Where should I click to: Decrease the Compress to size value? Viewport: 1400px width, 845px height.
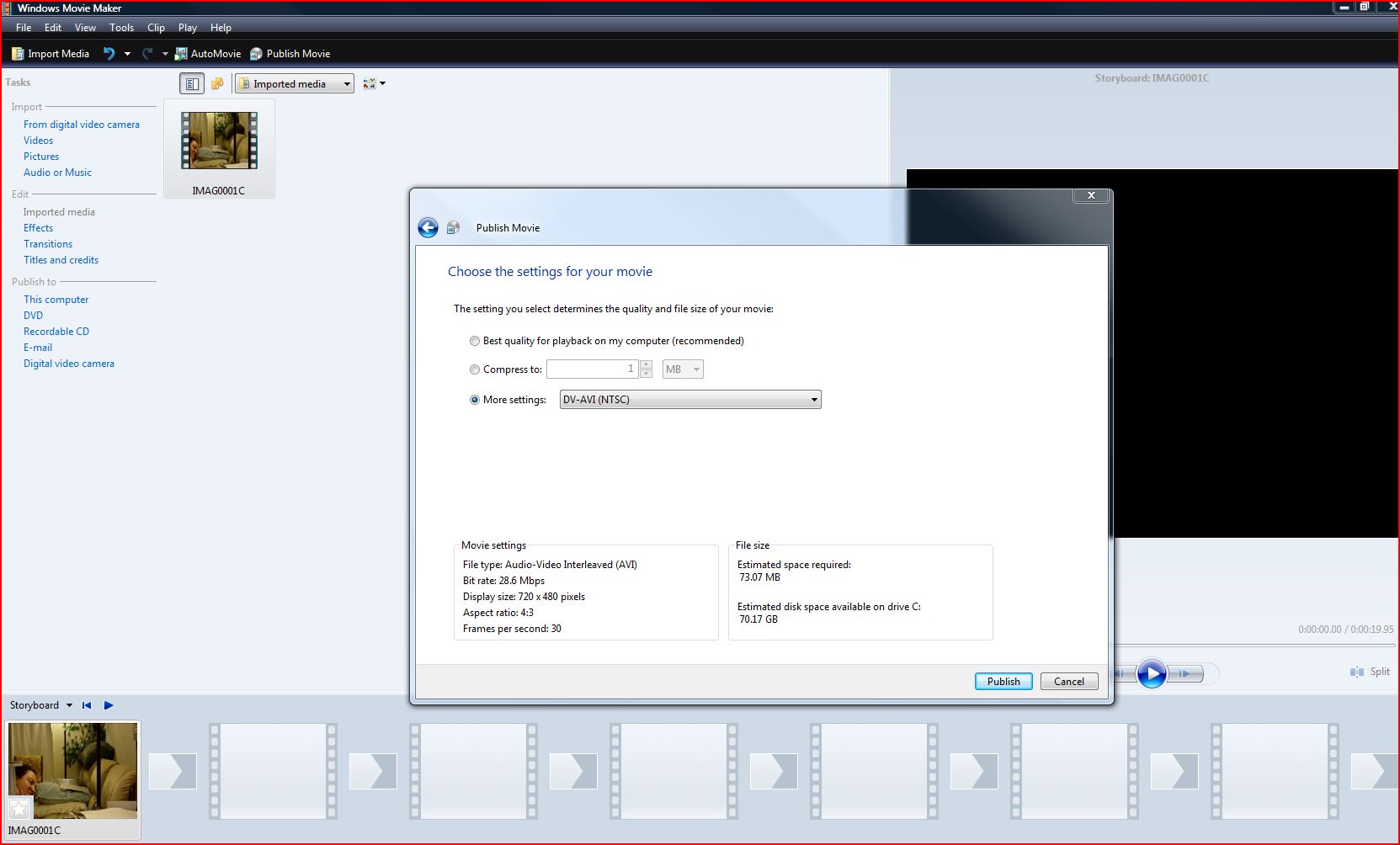tap(647, 374)
